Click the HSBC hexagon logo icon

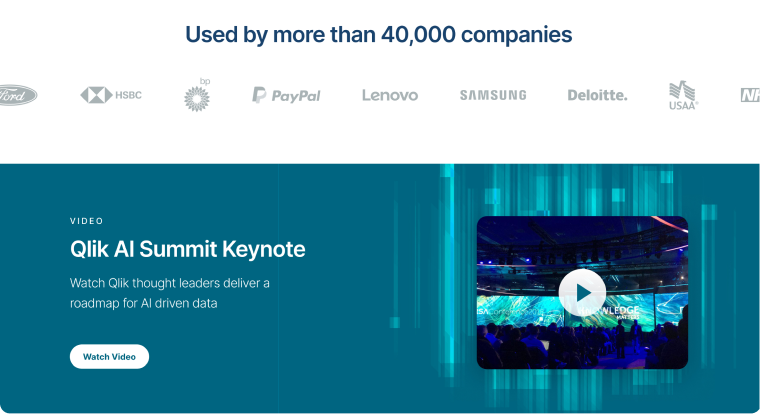96,95
